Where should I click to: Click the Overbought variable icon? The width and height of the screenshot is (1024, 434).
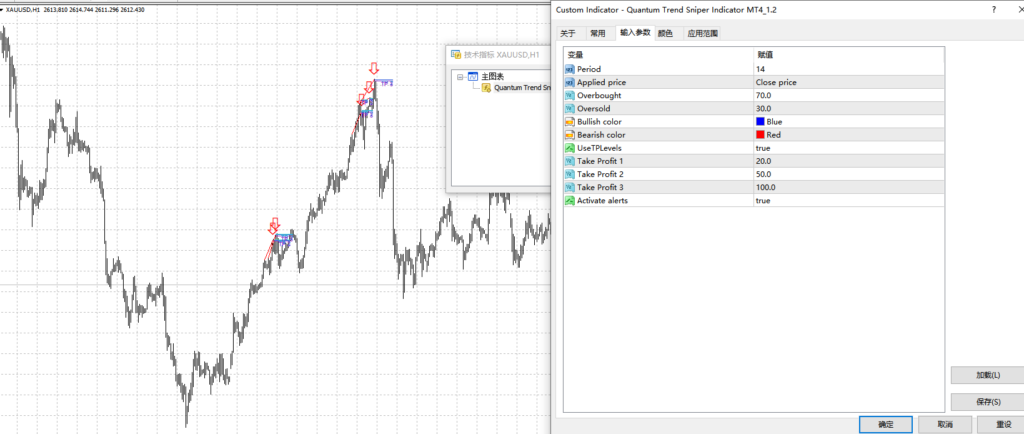point(570,95)
